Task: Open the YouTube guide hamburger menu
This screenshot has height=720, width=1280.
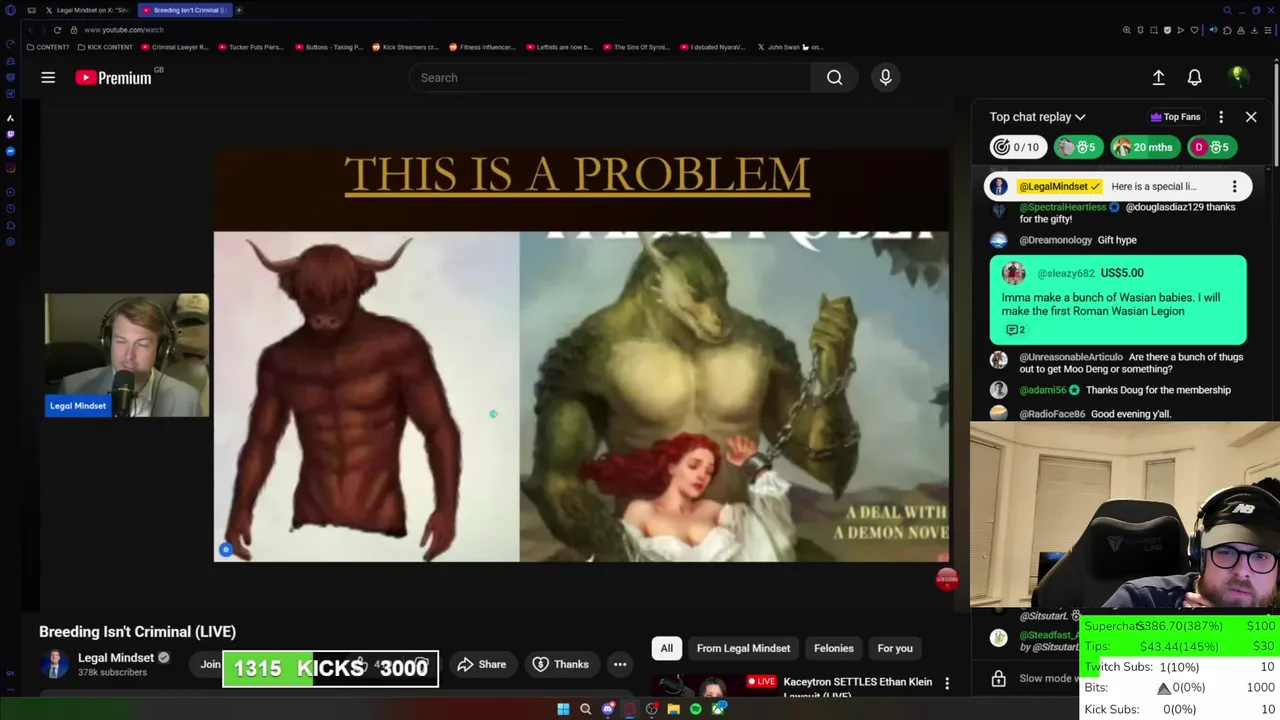Action: pyautogui.click(x=48, y=77)
